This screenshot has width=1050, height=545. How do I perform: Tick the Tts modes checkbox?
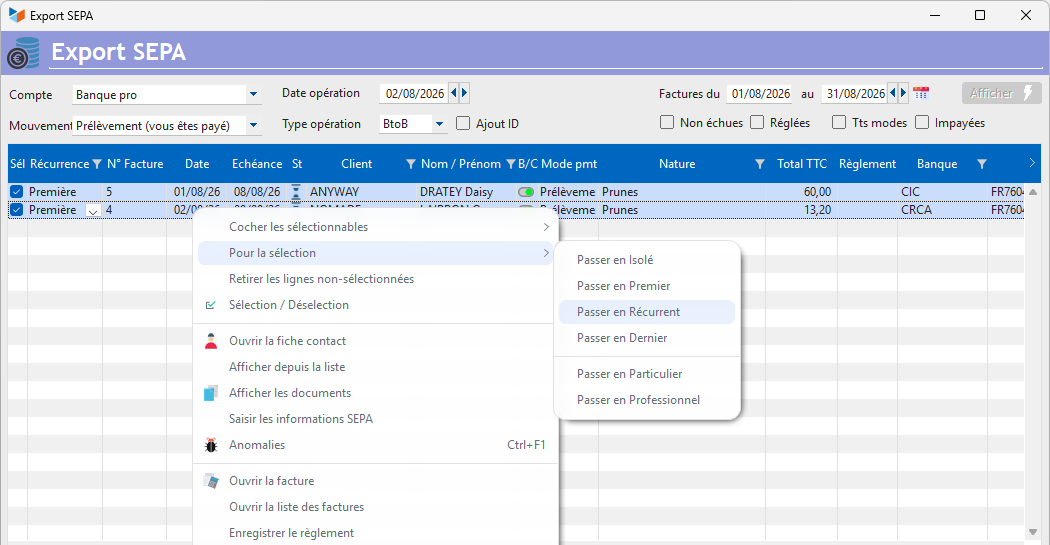point(839,123)
